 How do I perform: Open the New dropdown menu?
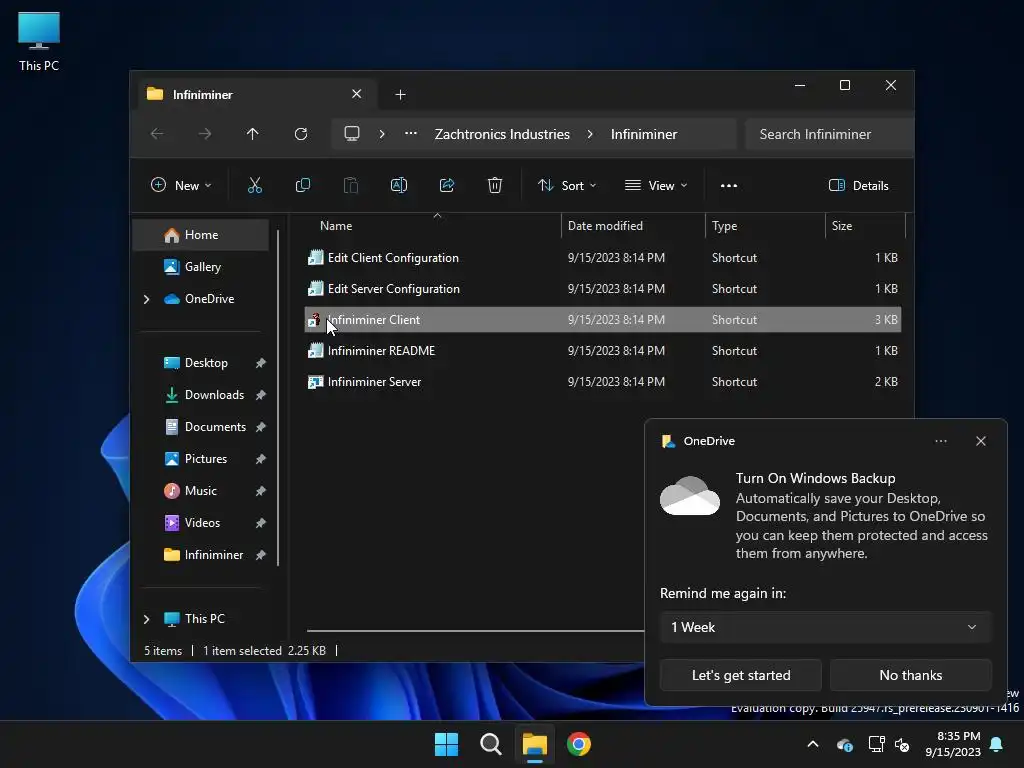tap(182, 185)
